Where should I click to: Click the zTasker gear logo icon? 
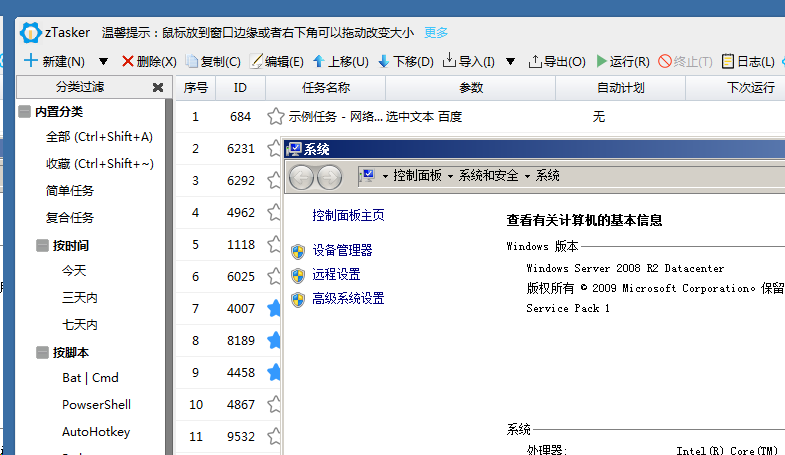point(30,33)
